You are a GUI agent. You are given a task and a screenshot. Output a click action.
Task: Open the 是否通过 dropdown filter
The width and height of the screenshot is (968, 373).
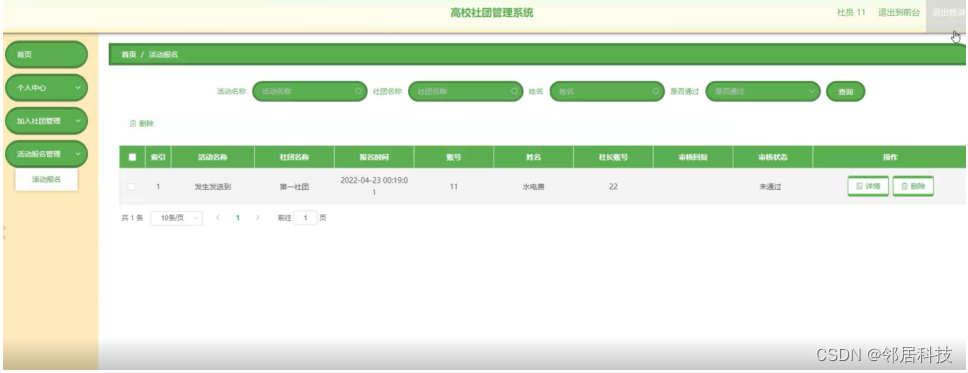coord(762,91)
